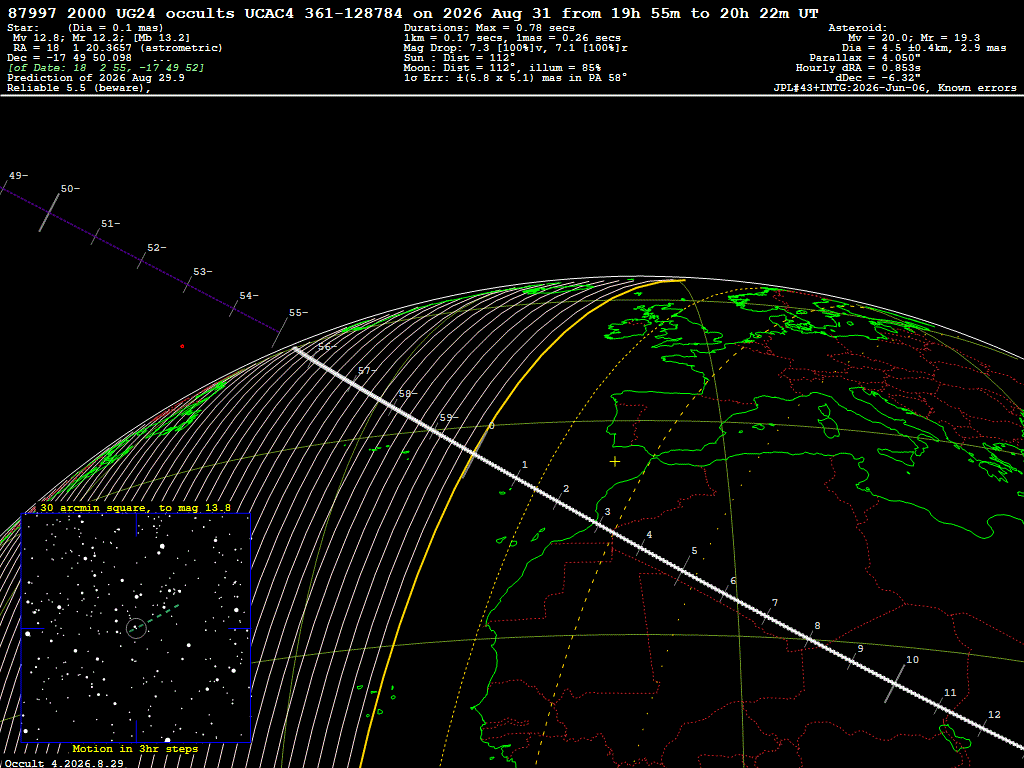The height and width of the screenshot is (768, 1024).
Task: Click the Mag Drop information line
Action: pyautogui.click(x=516, y=48)
